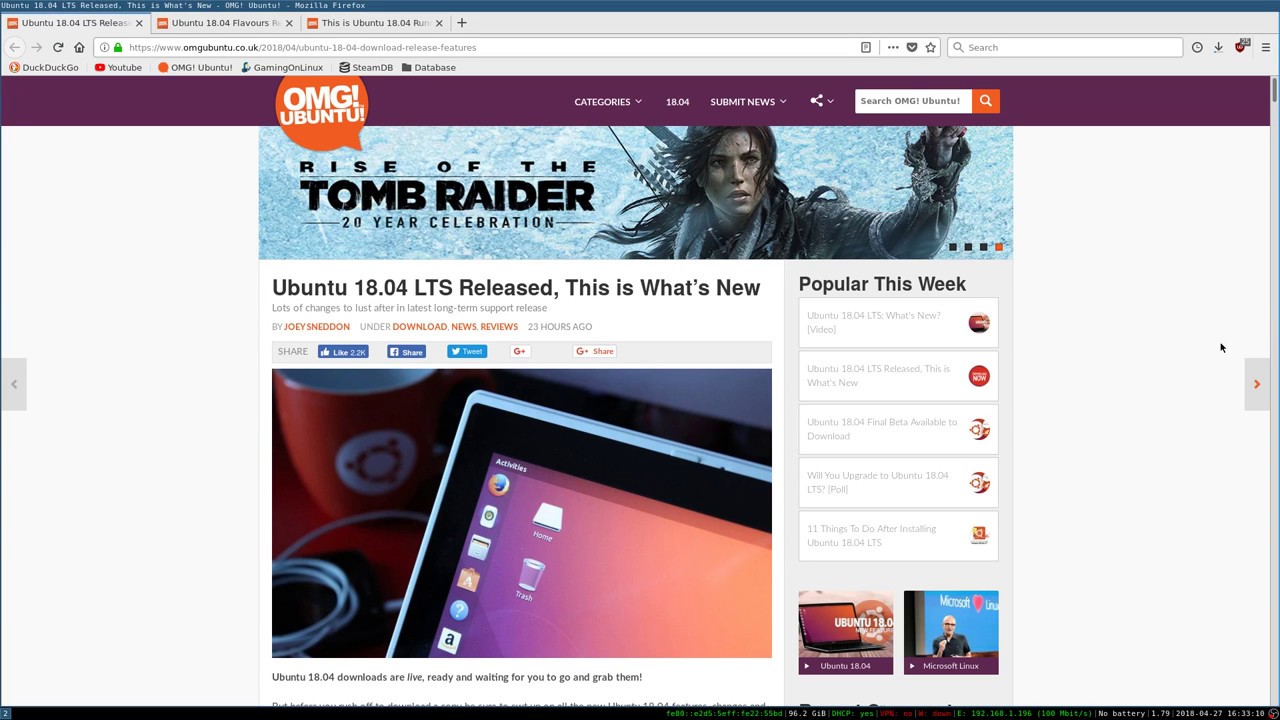Click the article headline title
1280x720 pixels.
point(516,288)
